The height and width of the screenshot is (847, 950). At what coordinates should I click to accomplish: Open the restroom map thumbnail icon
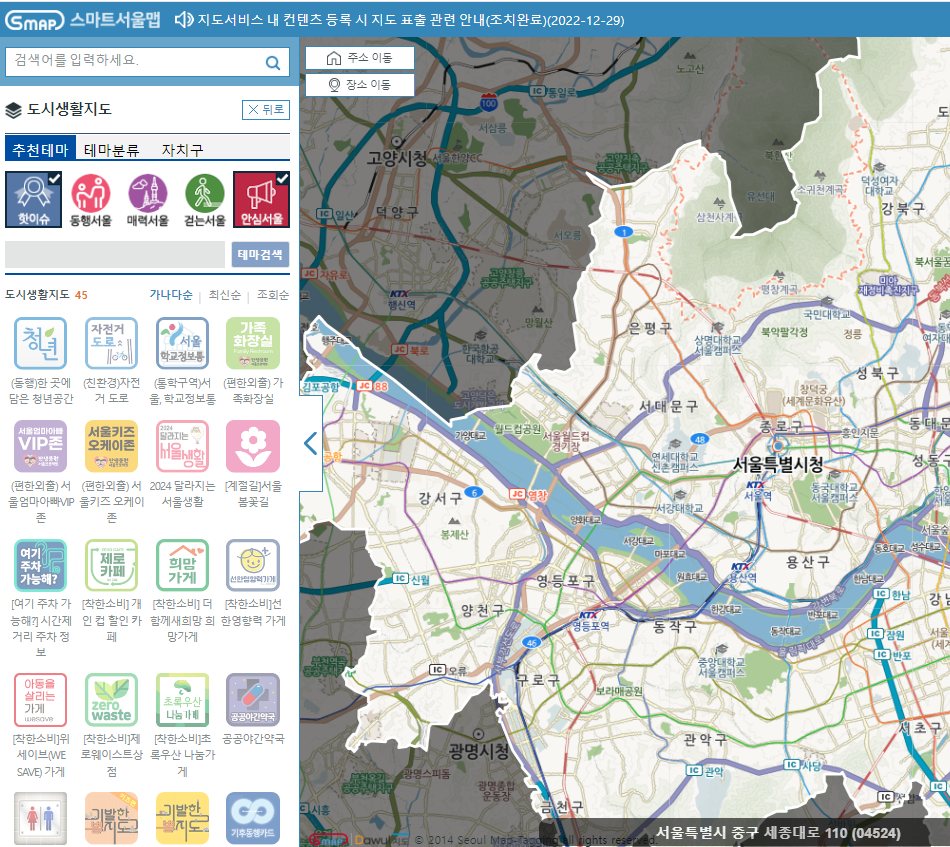coord(41,818)
